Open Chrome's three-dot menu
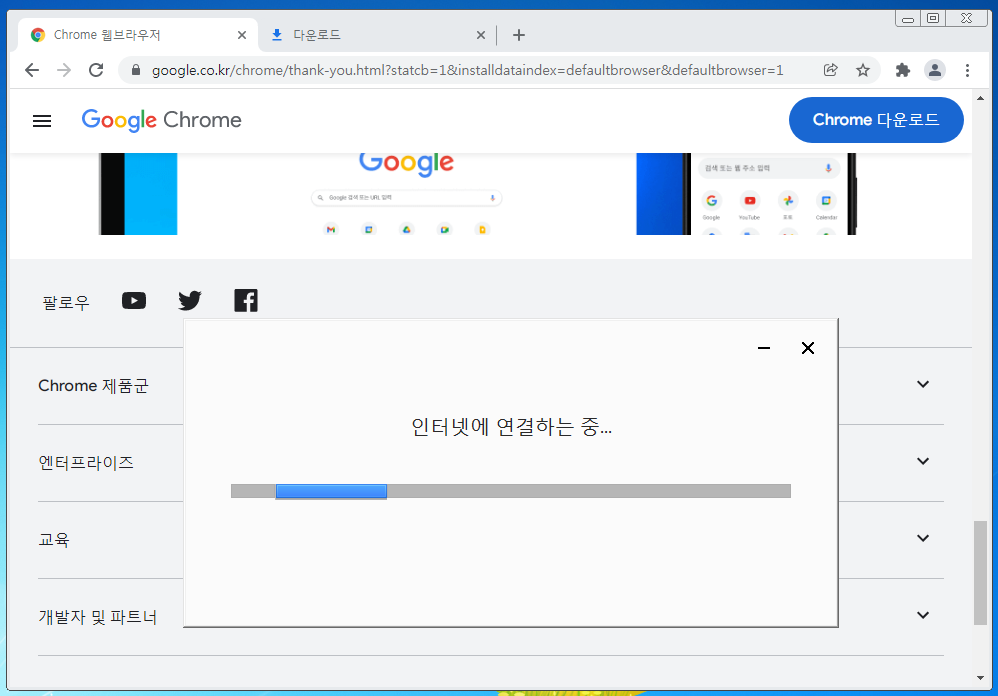 click(967, 70)
